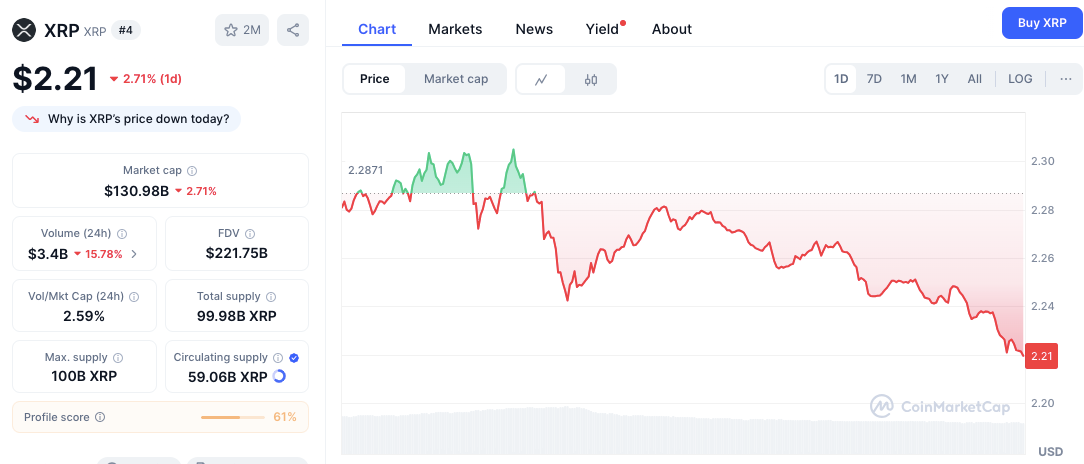Switch to line chart icon

(x=541, y=80)
